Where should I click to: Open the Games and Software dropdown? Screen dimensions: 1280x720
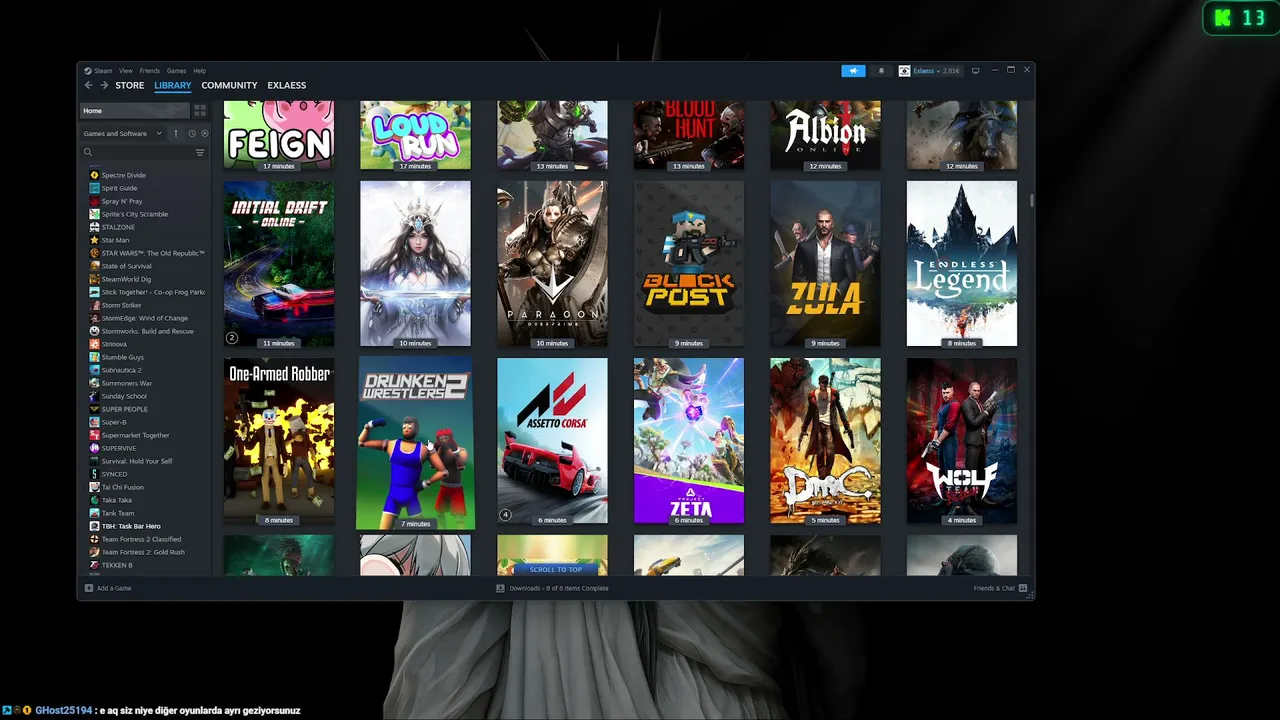123,133
